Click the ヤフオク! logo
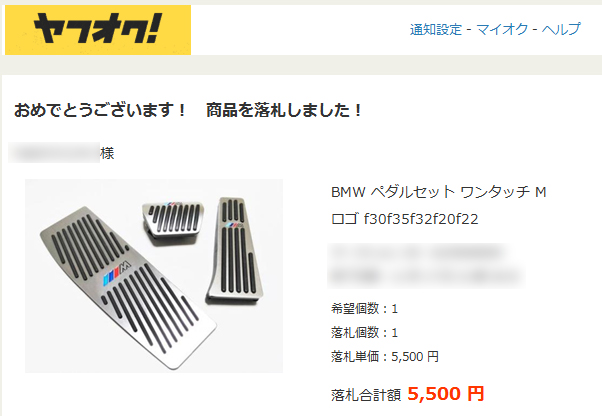The height and width of the screenshot is (416, 602). (98, 30)
